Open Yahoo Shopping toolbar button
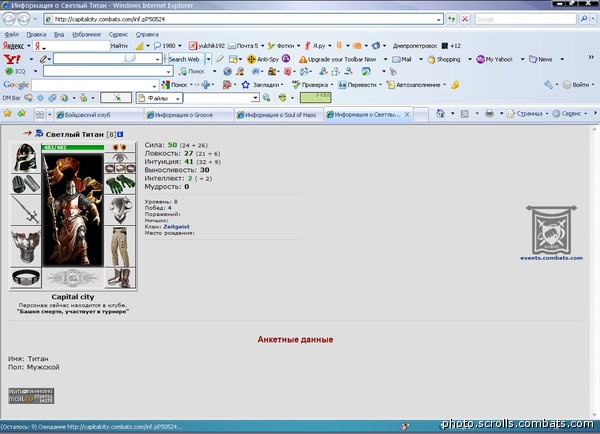600x434 pixels. coord(444,59)
